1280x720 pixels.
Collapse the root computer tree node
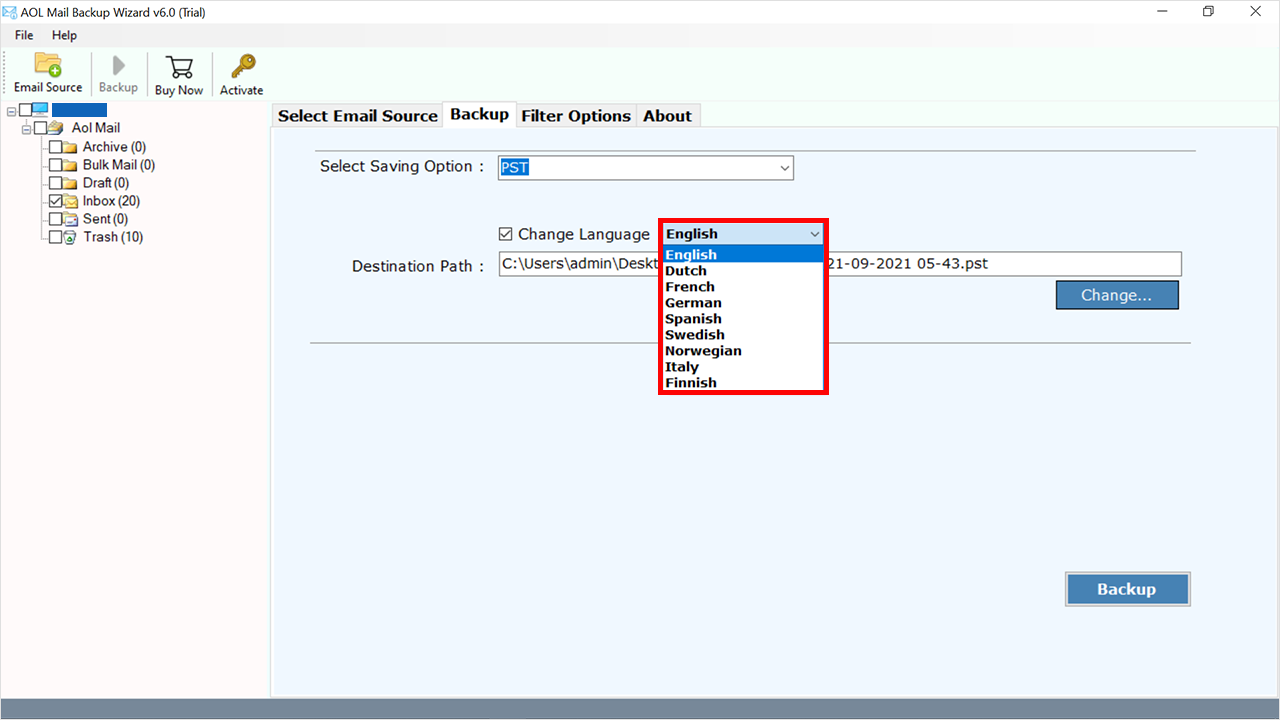tap(11, 110)
